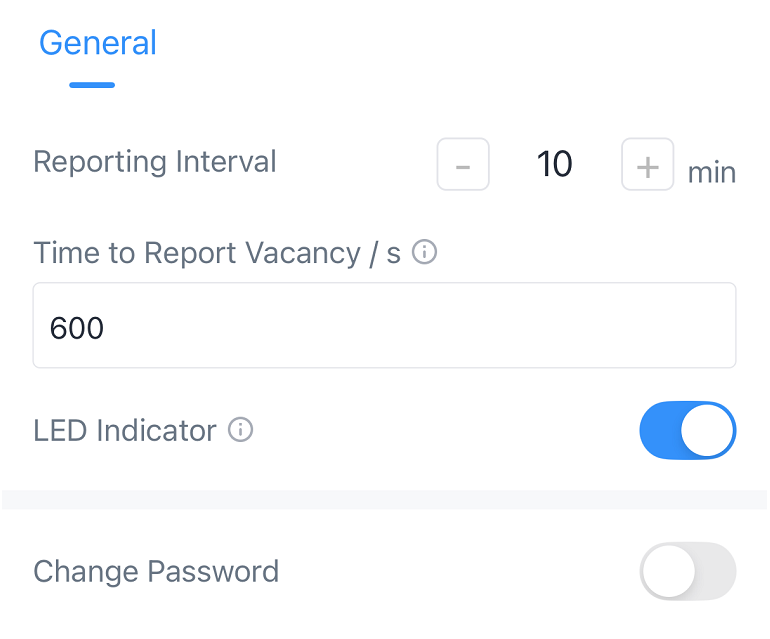Viewport: 770px width, 639px height.
Task: Show info for Time to Report Vacancy
Action: click(425, 252)
